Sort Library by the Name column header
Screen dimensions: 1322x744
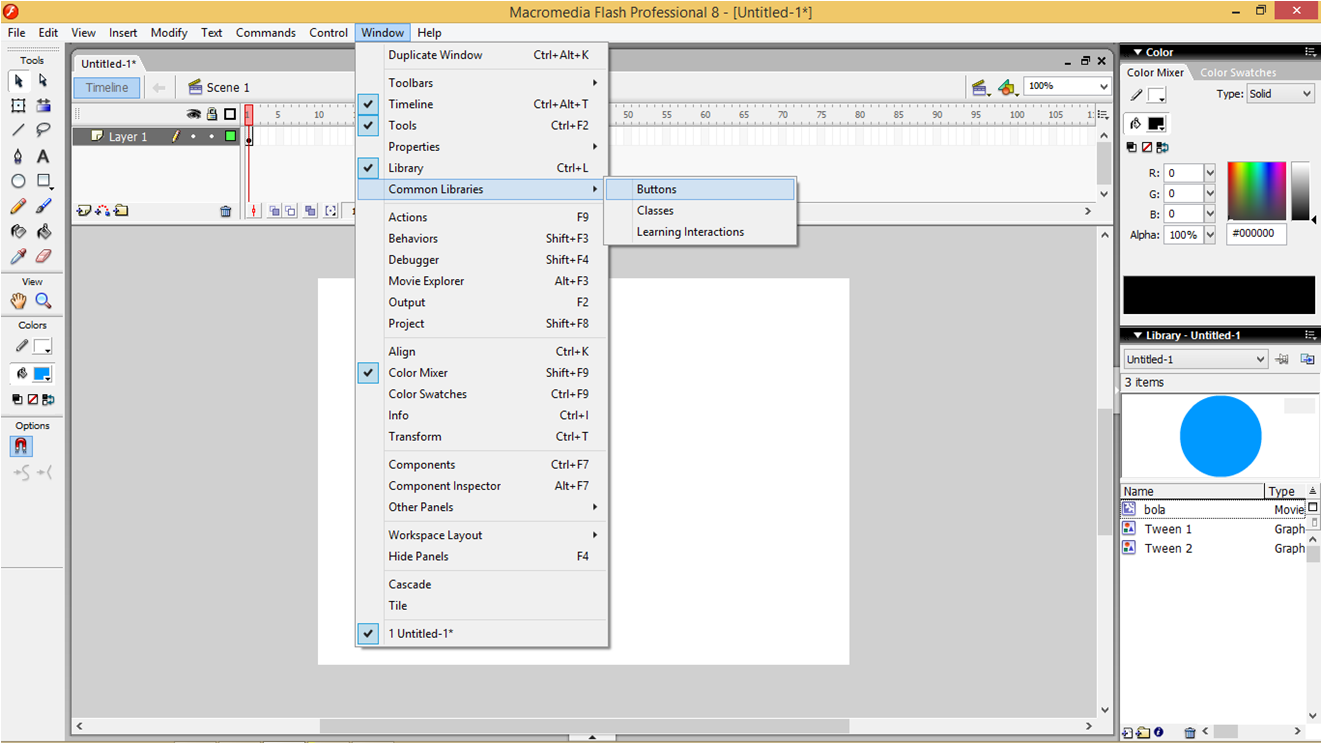(x=1192, y=491)
